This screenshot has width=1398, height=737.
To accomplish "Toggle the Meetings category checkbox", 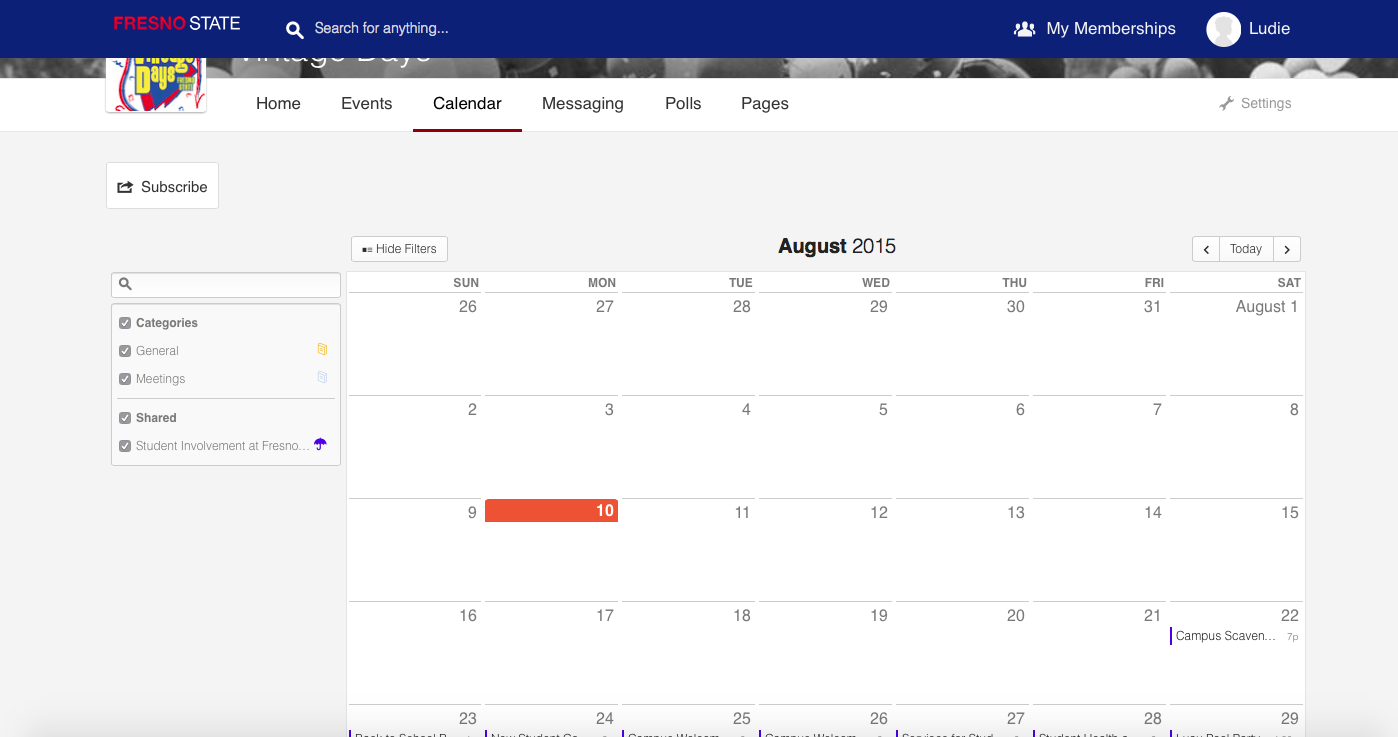I will [x=125, y=379].
